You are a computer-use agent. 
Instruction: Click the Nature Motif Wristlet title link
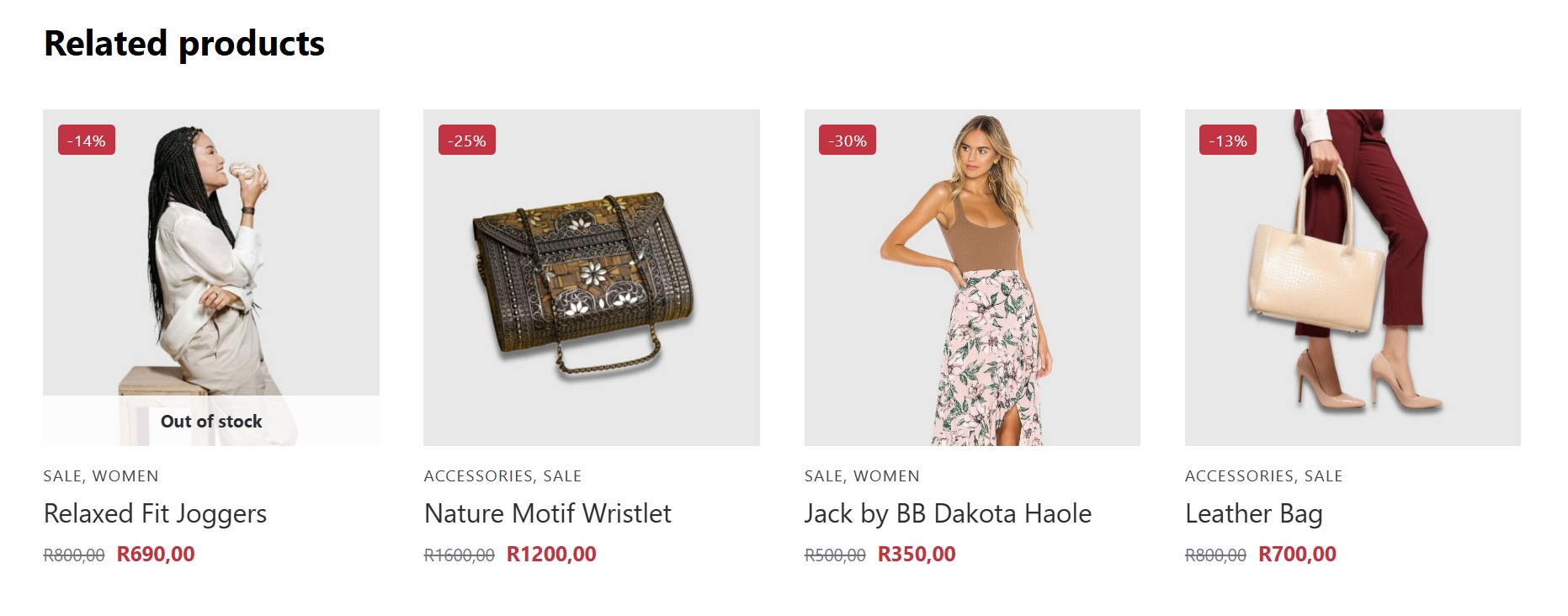[547, 513]
